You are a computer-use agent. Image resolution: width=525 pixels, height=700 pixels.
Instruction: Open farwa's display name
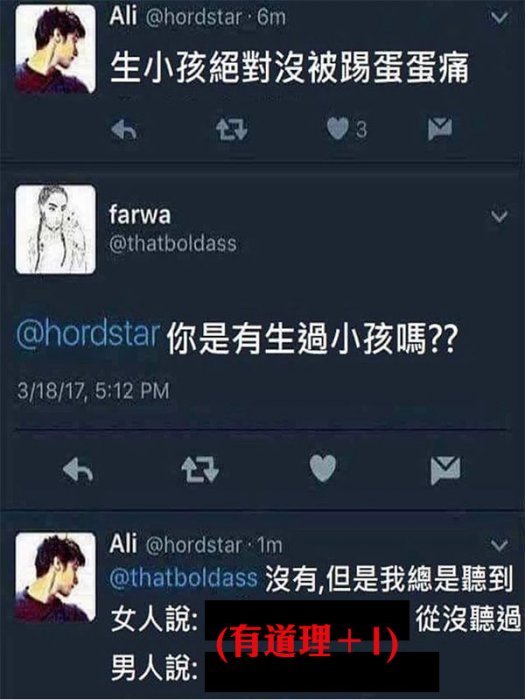click(x=140, y=215)
